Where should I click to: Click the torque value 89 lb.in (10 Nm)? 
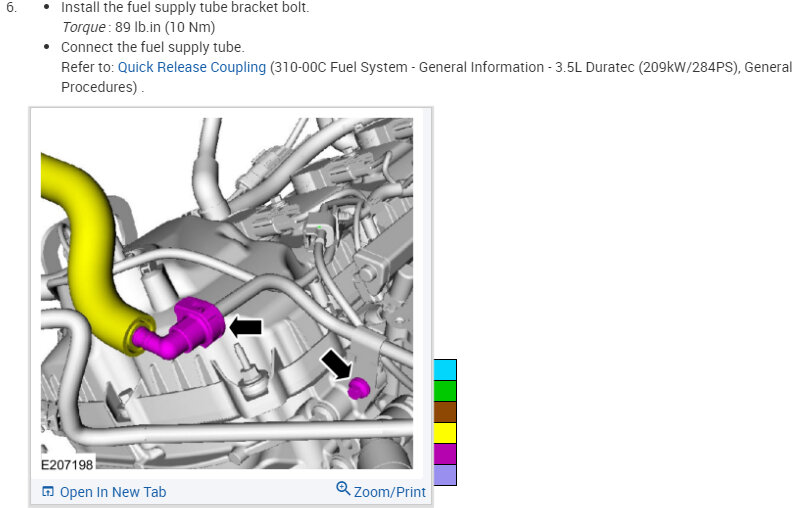click(165, 27)
